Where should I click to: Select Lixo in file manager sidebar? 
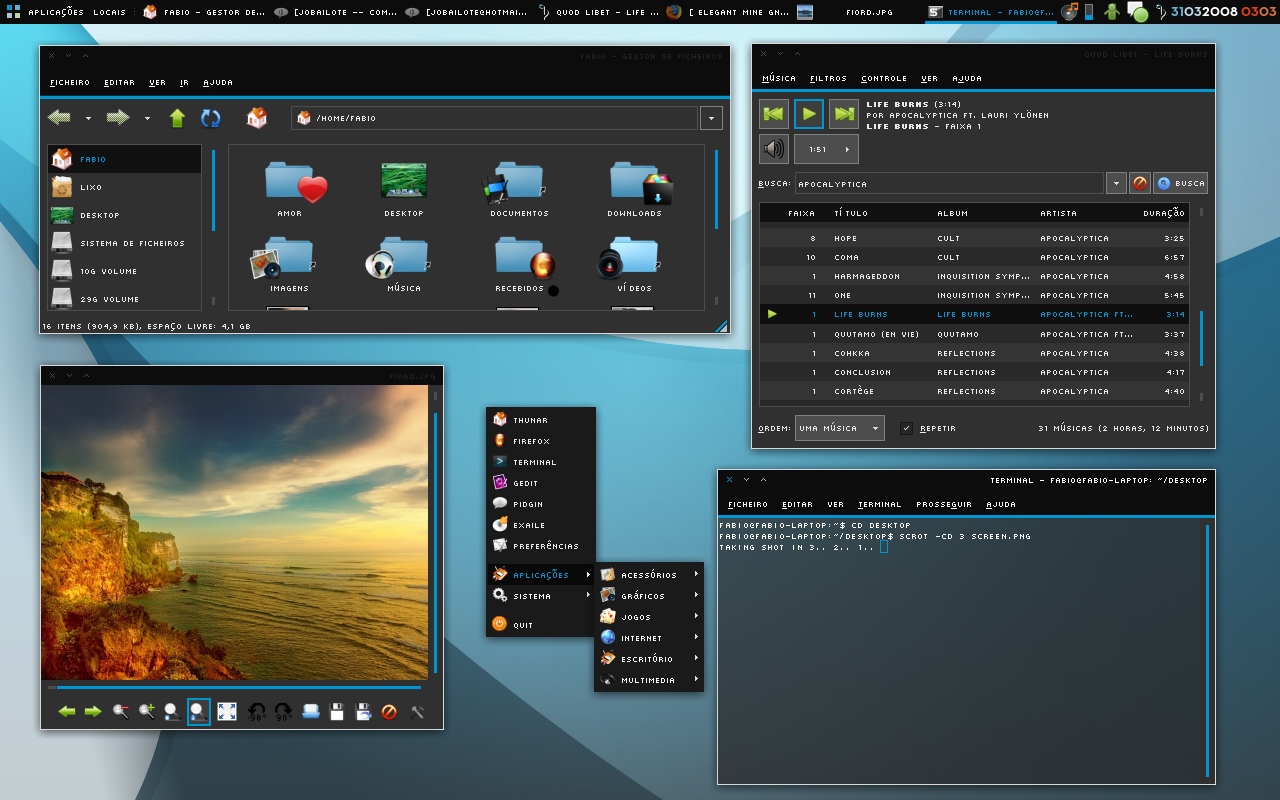tap(125, 187)
